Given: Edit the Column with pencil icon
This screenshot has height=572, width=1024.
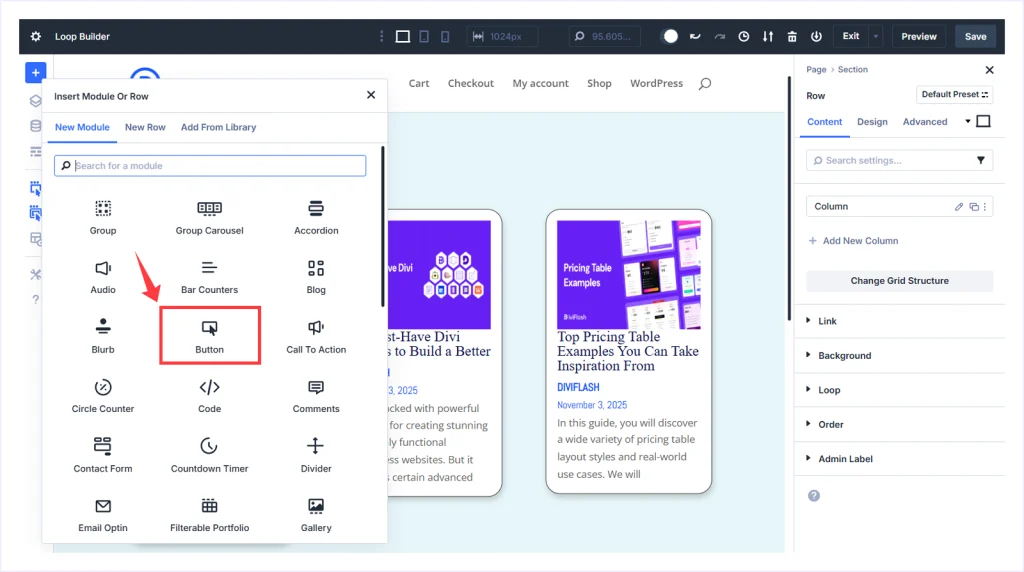Looking at the screenshot, I should (959, 207).
